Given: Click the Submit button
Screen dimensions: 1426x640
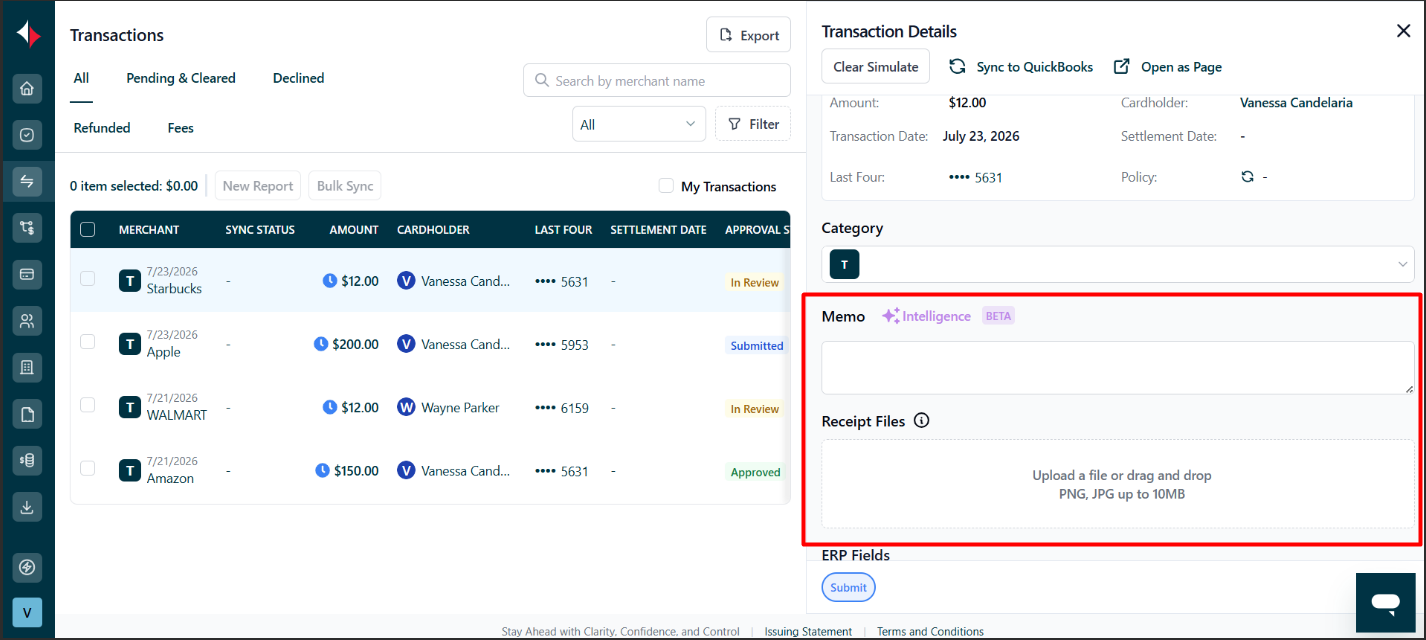Looking at the screenshot, I should [848, 587].
